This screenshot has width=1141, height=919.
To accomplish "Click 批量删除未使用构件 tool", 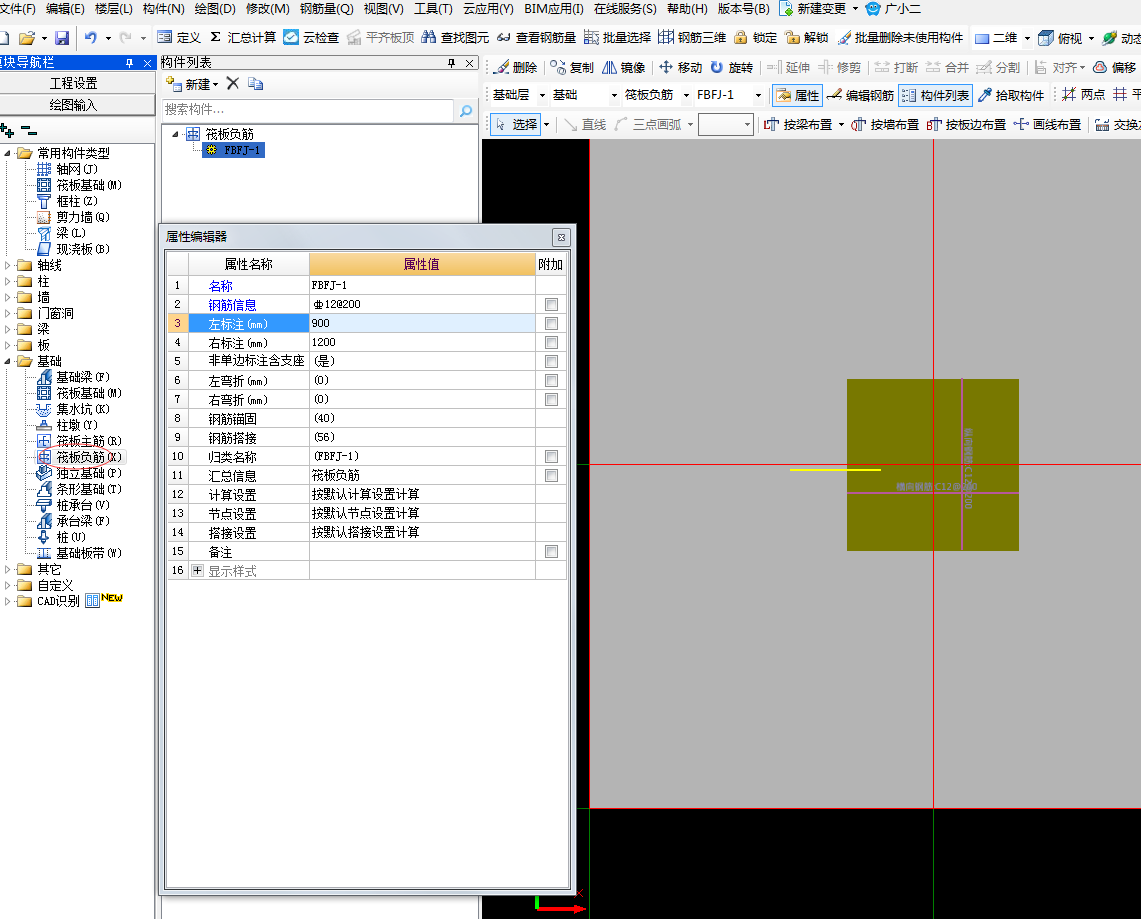I will 900,38.
